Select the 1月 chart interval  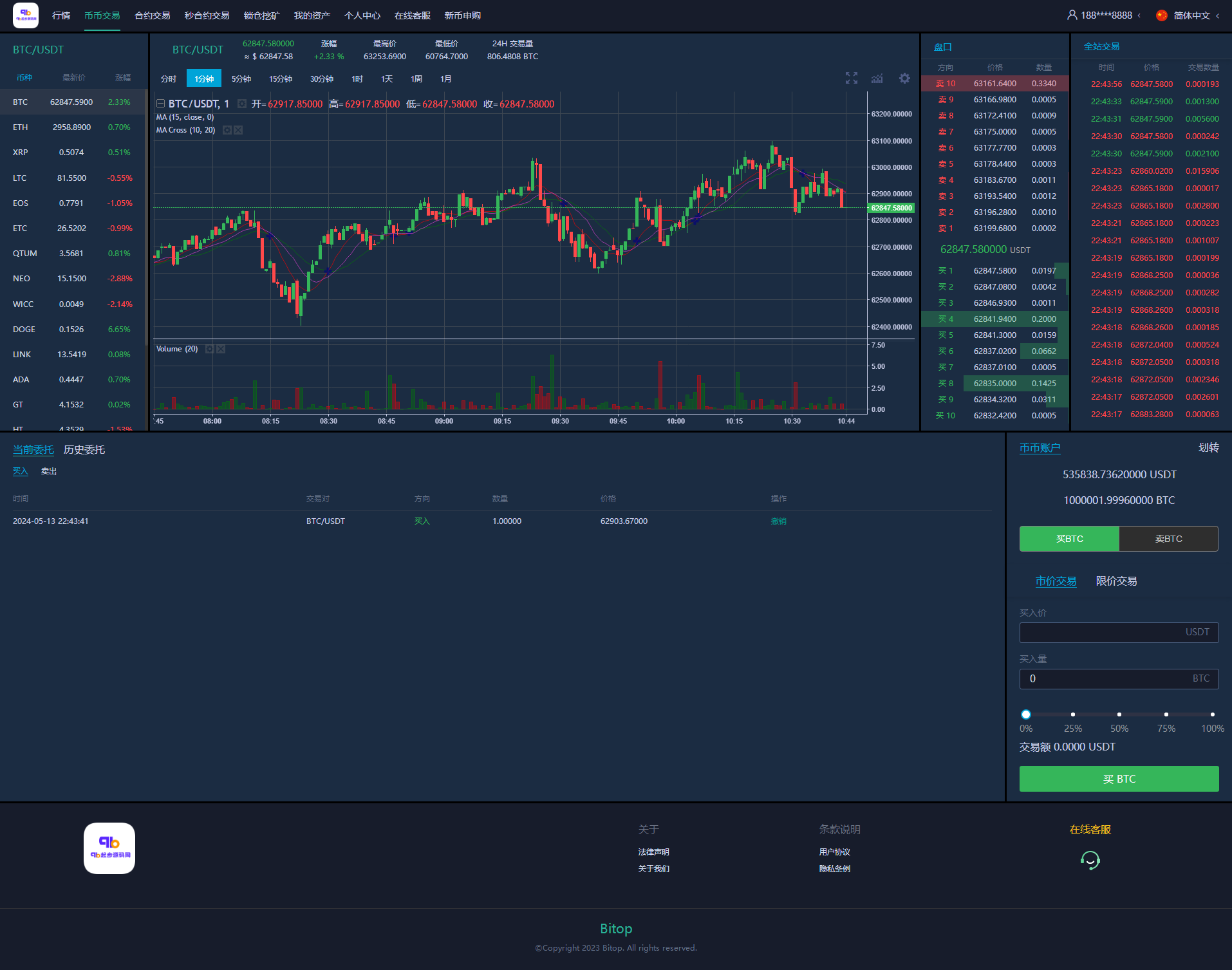point(446,79)
